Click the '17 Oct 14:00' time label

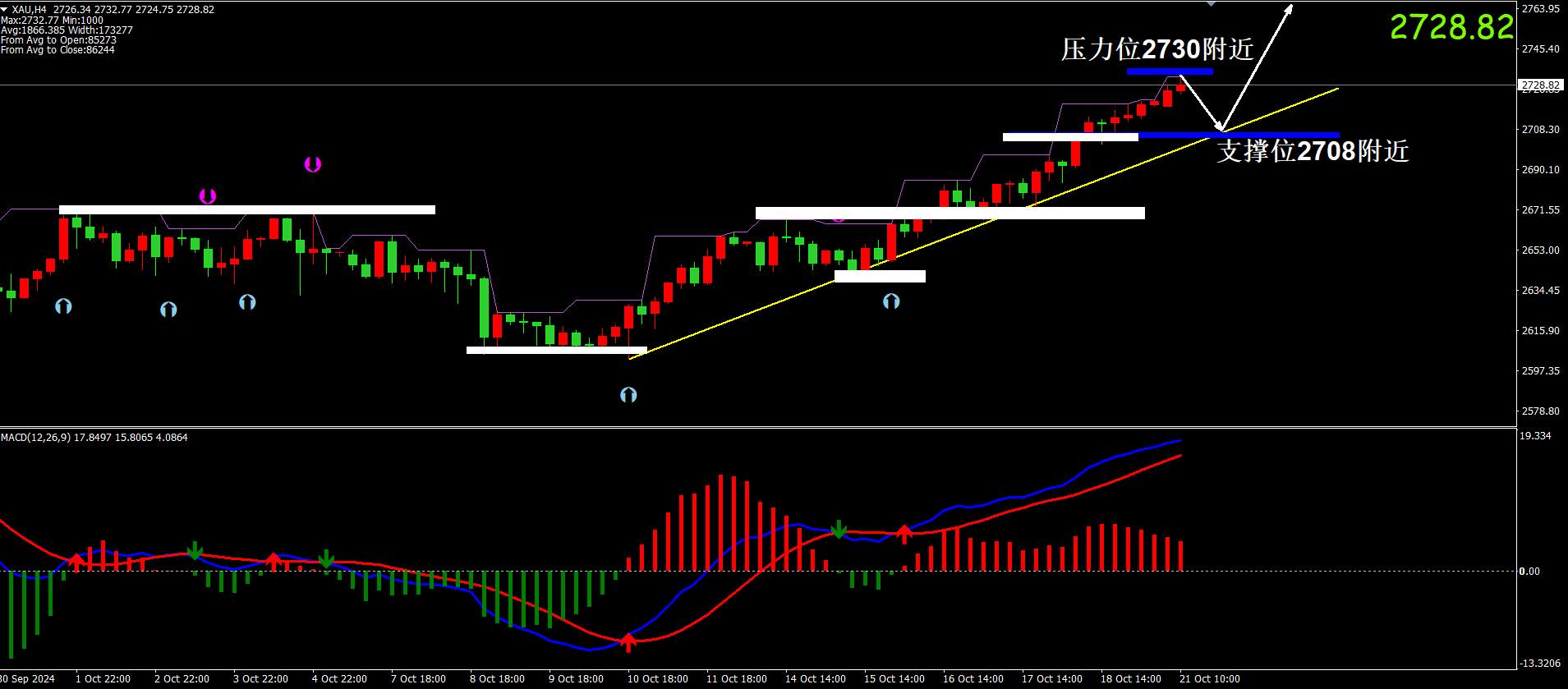tap(1052, 679)
